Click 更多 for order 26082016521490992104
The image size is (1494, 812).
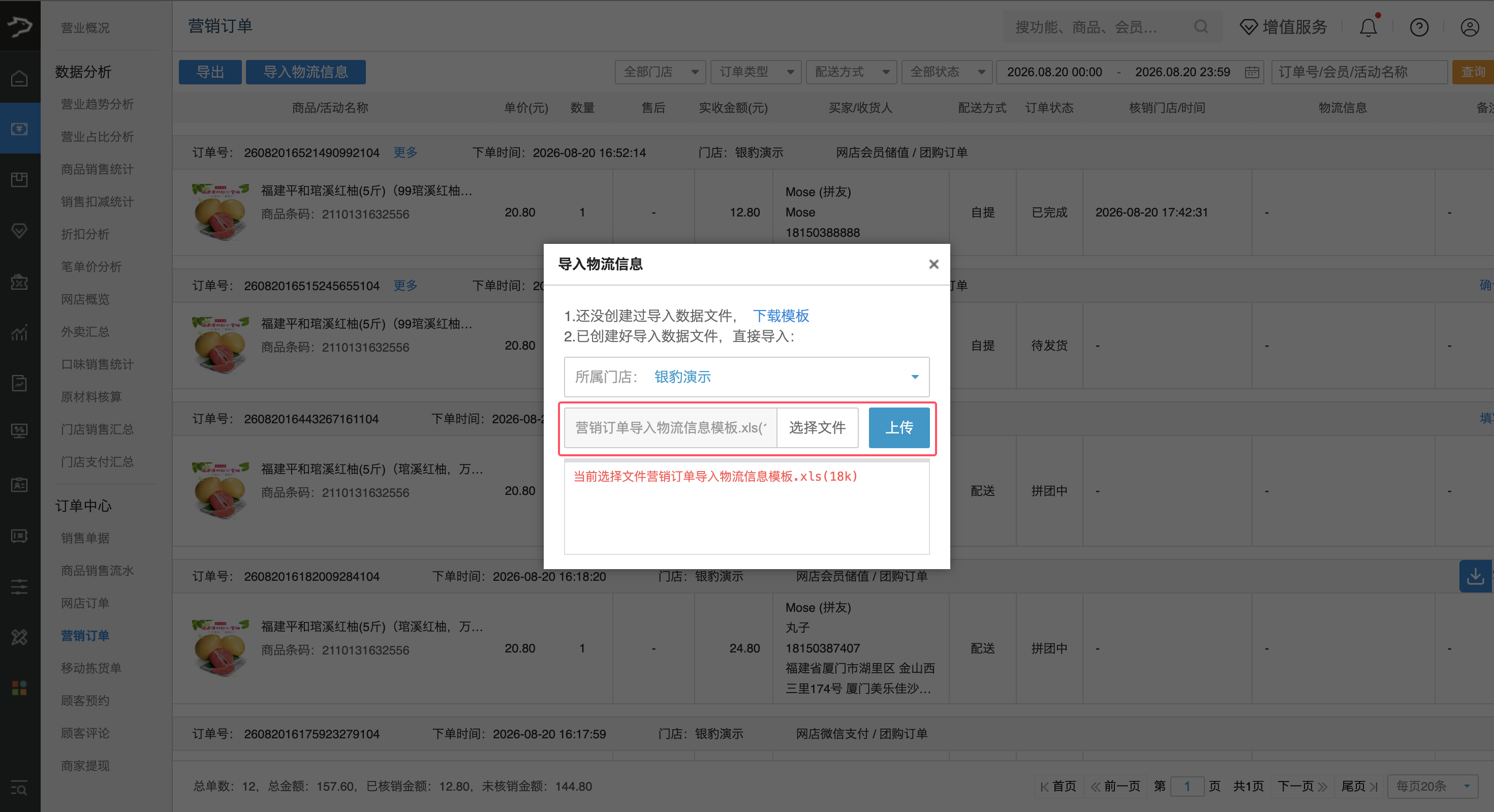point(406,152)
